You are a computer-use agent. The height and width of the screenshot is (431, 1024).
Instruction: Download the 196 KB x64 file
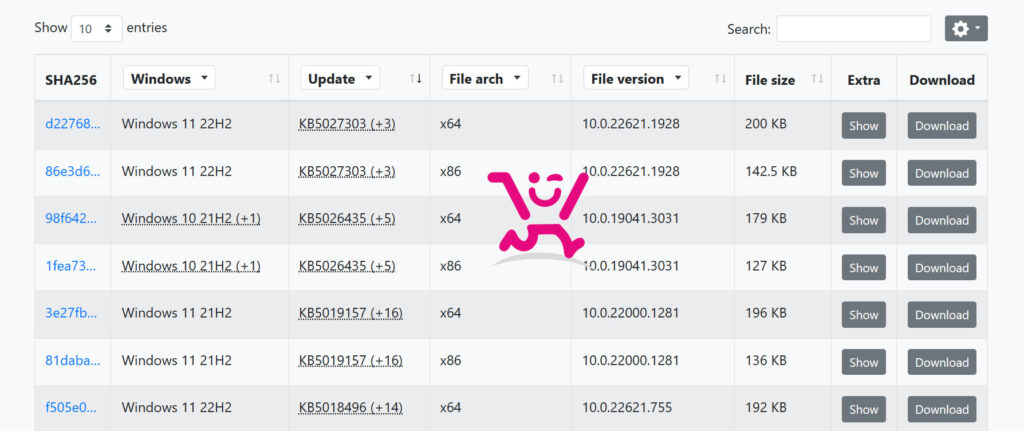942,315
